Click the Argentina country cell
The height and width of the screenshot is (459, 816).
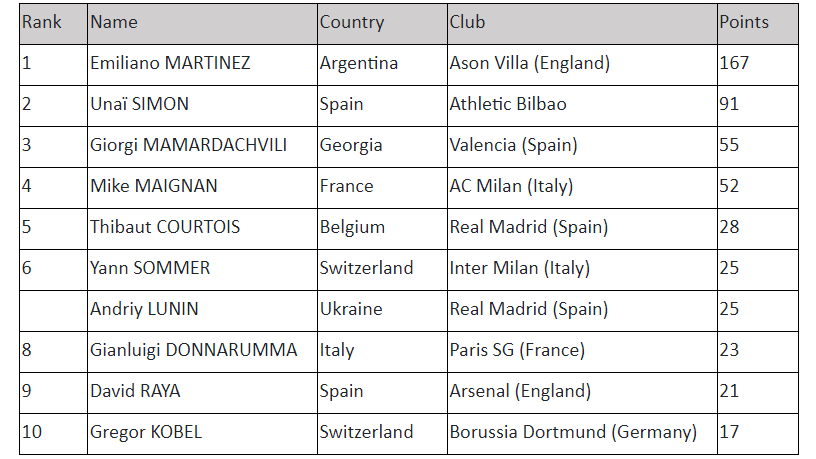pos(359,63)
